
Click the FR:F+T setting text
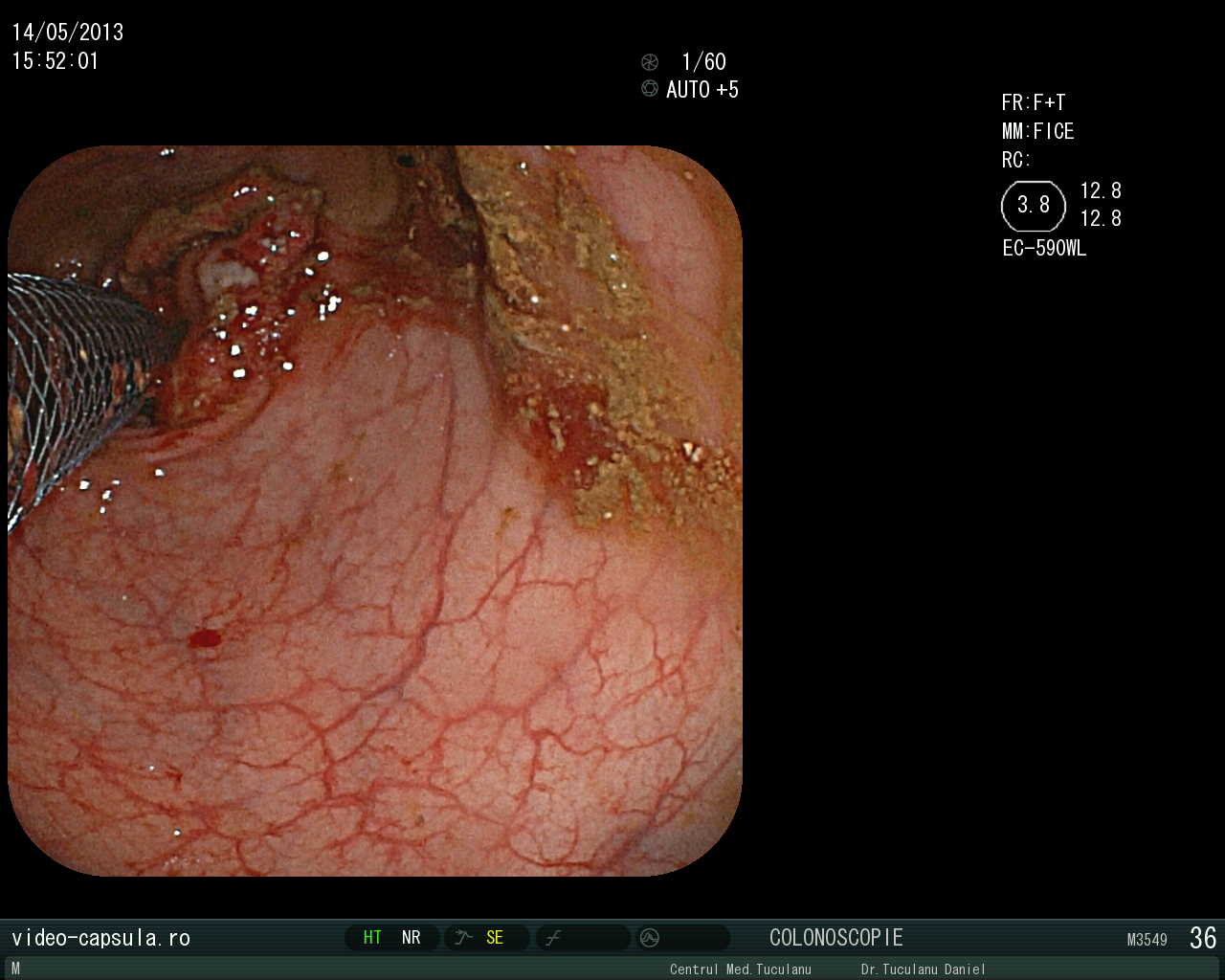click(x=1034, y=102)
